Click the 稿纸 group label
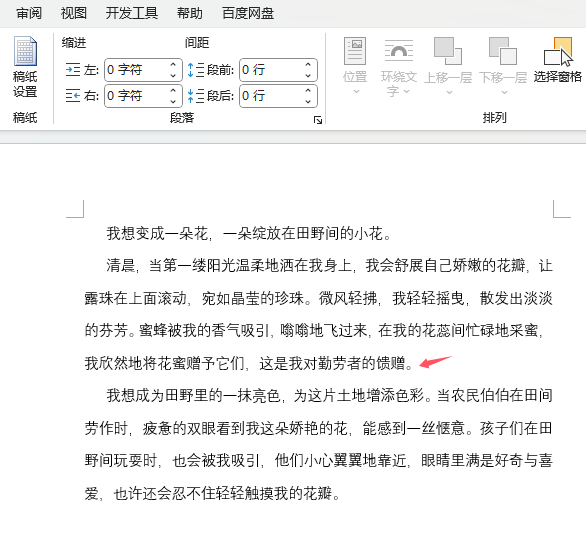Image resolution: width=586 pixels, height=541 pixels. click(x=25, y=117)
